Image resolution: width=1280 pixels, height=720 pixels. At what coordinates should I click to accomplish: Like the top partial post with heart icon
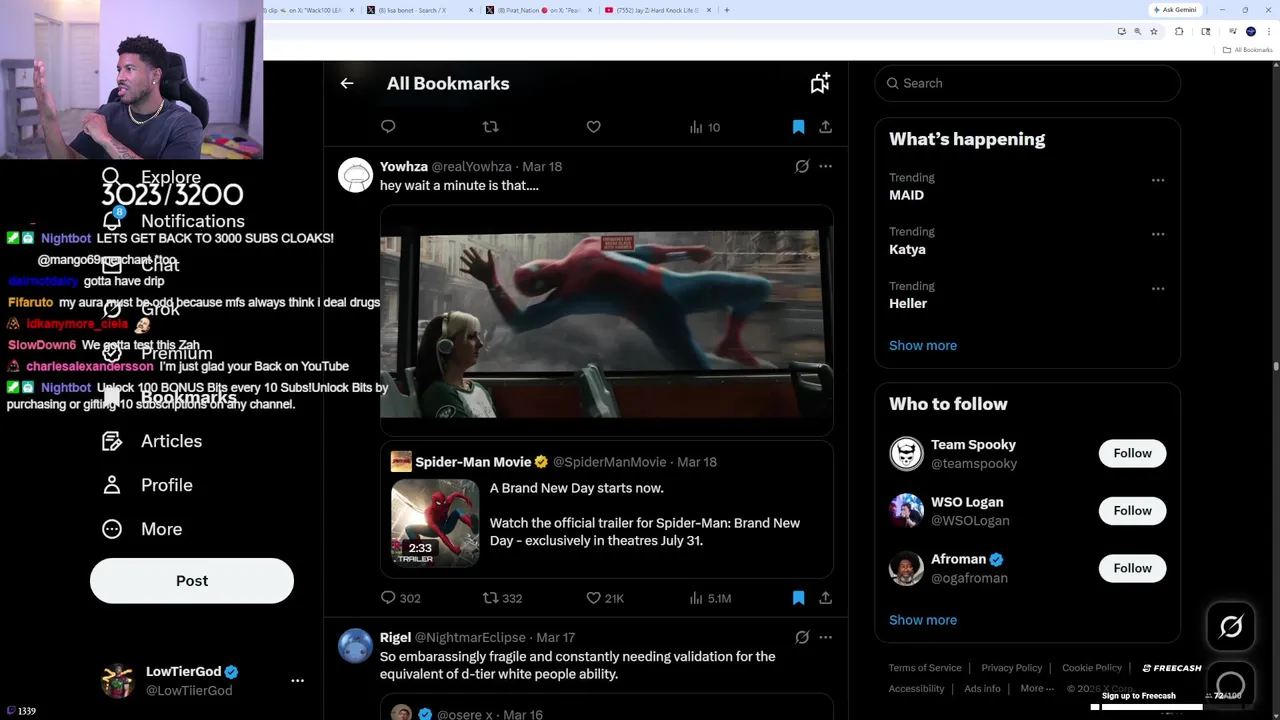(x=593, y=127)
